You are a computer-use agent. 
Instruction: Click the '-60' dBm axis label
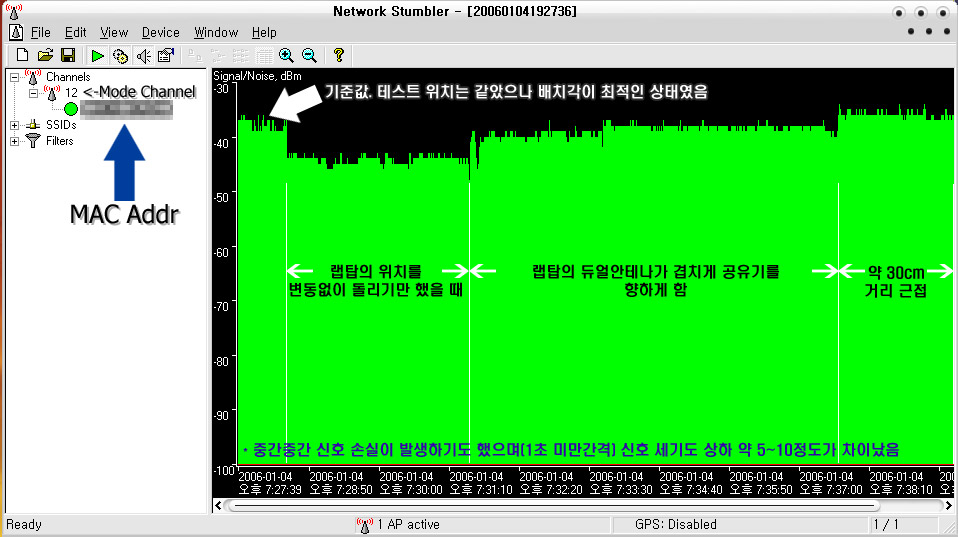(221, 252)
